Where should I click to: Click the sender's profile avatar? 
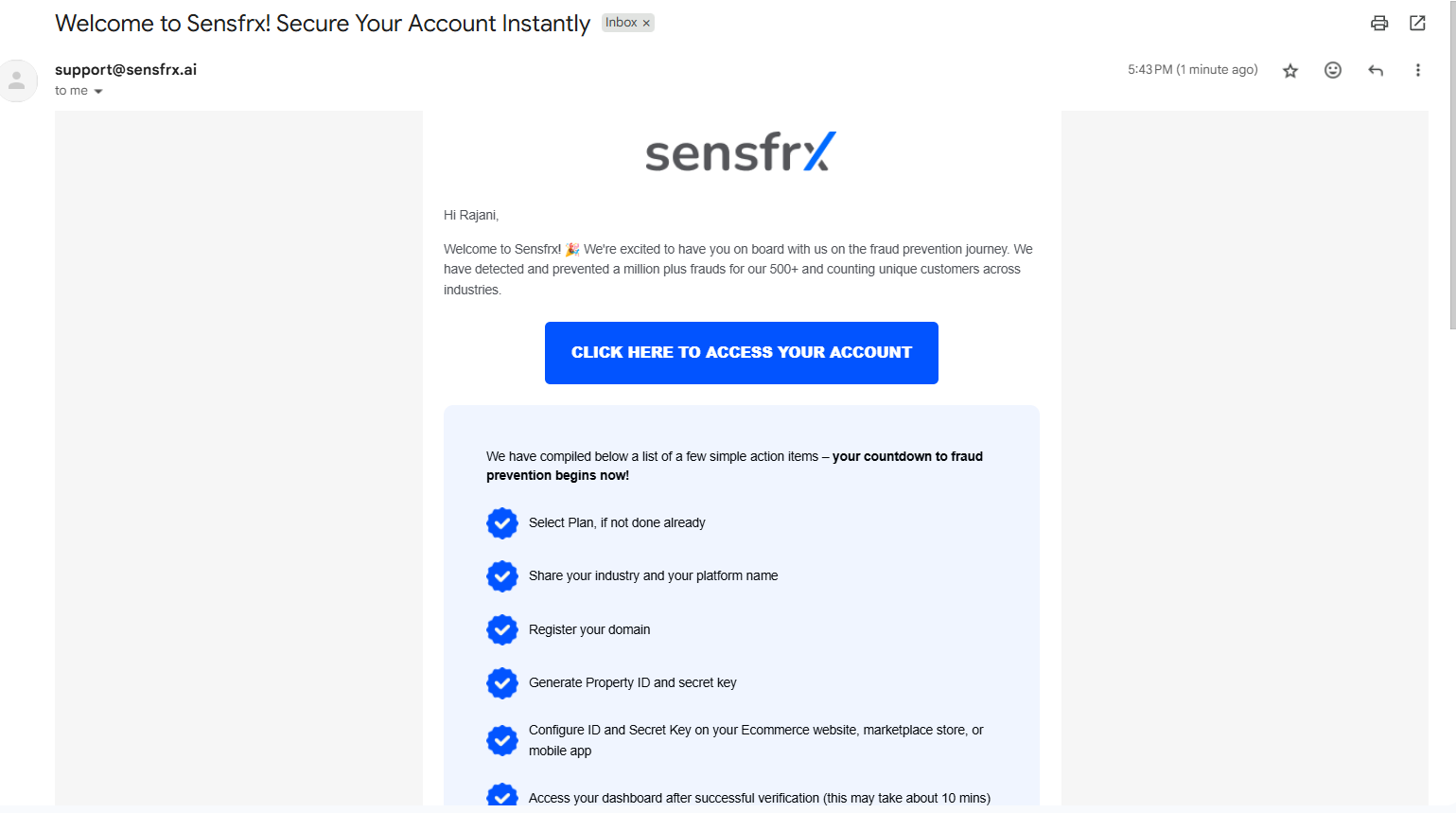click(x=17, y=81)
